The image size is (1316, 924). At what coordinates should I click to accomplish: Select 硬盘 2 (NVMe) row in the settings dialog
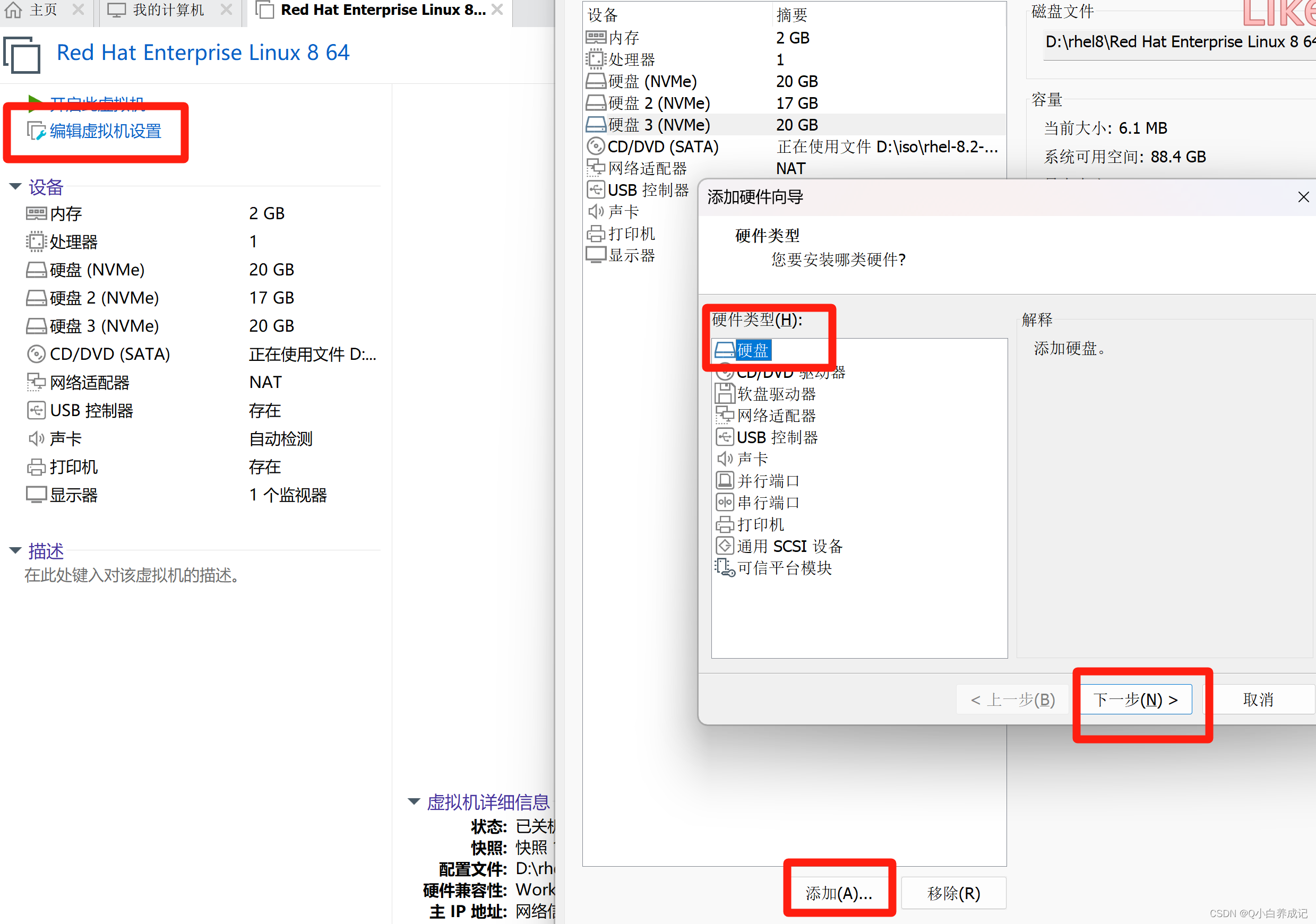tap(794, 103)
